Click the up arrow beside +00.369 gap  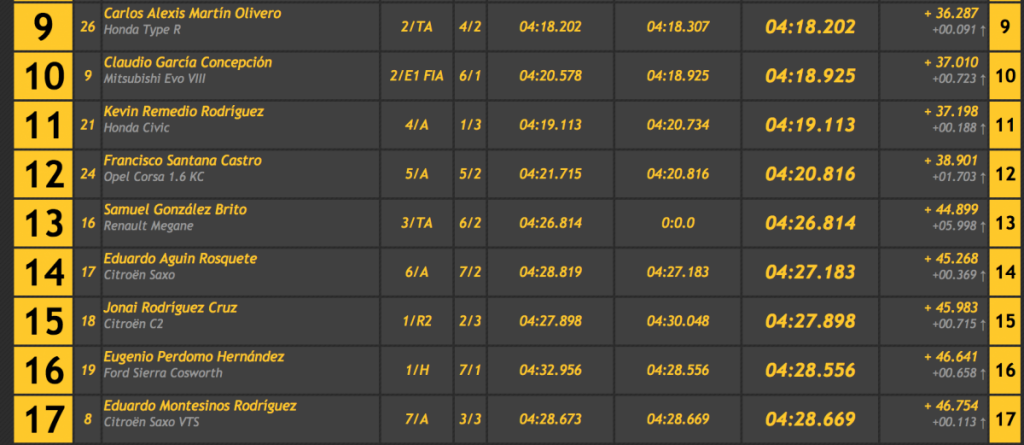tap(981, 275)
